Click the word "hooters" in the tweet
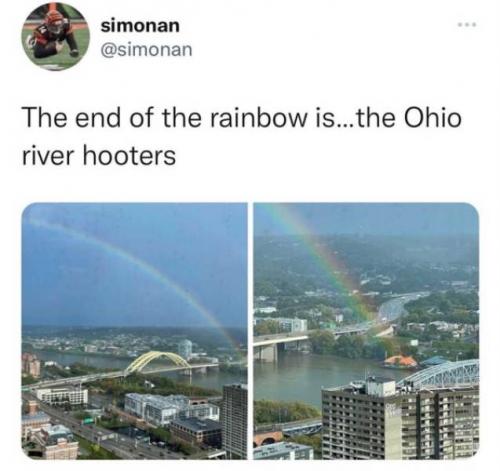 click(129, 156)
